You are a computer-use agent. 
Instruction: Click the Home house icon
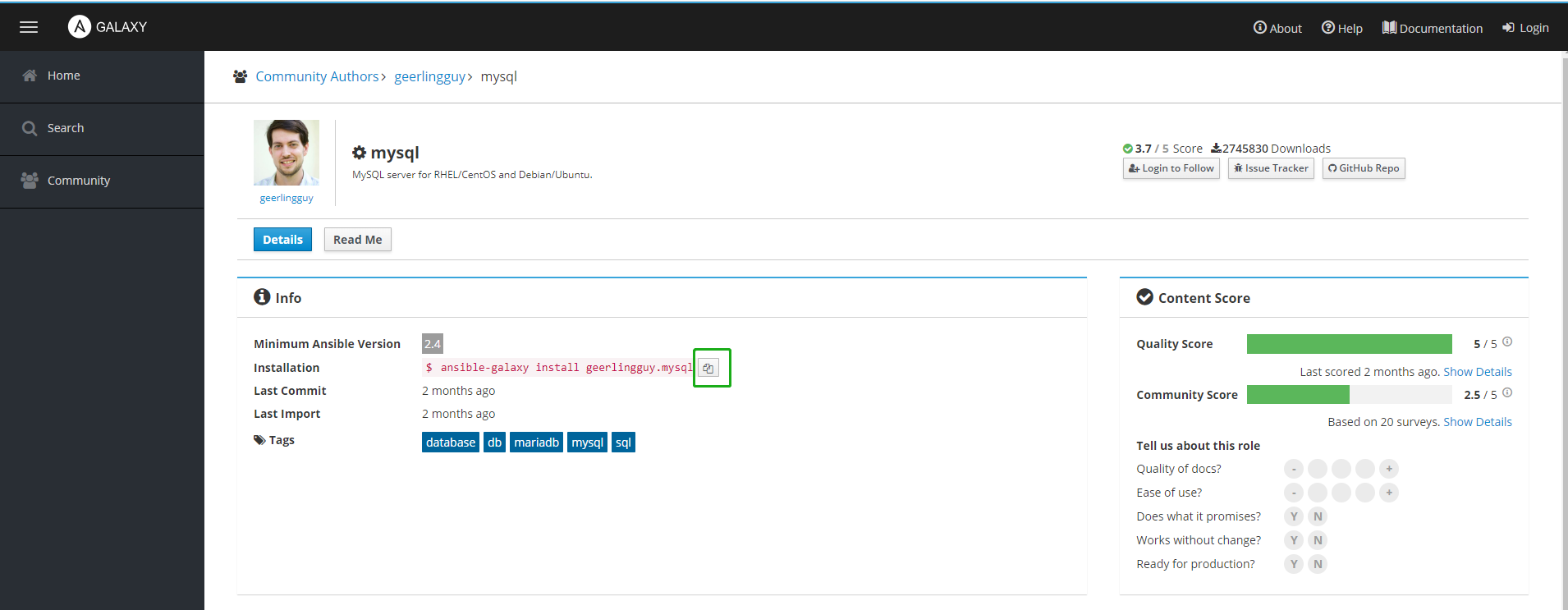30,76
